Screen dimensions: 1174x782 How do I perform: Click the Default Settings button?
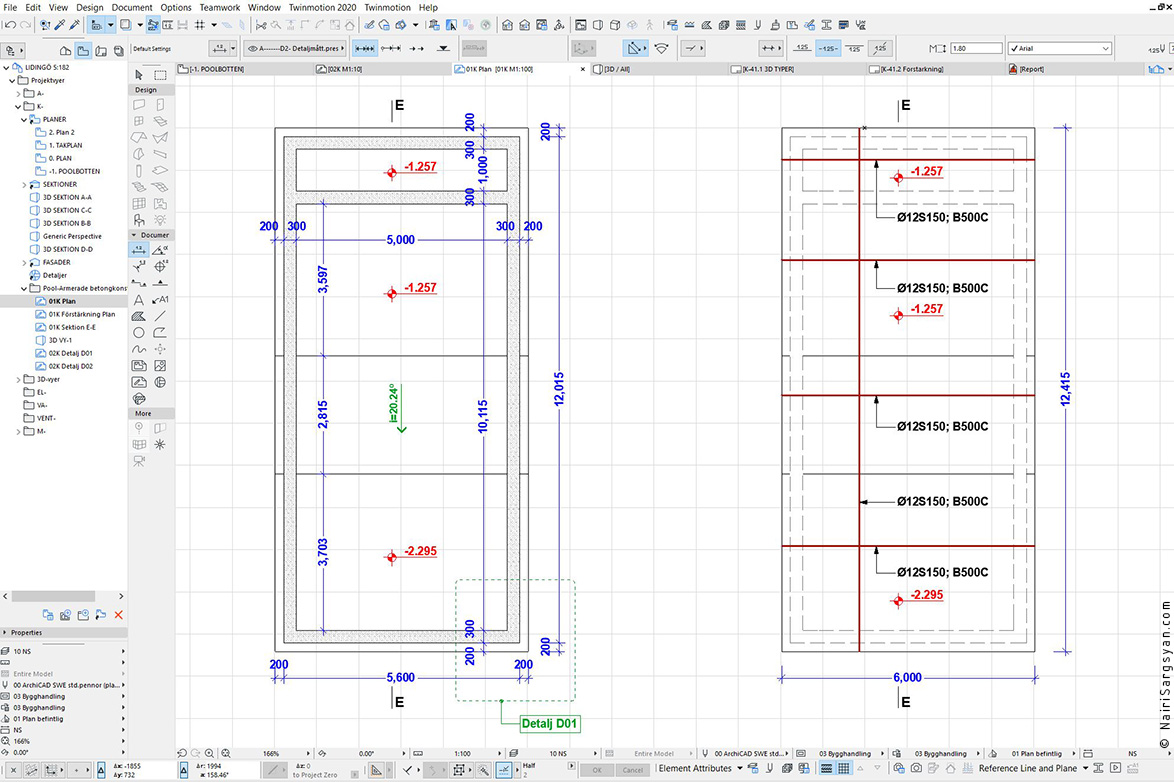(152, 49)
